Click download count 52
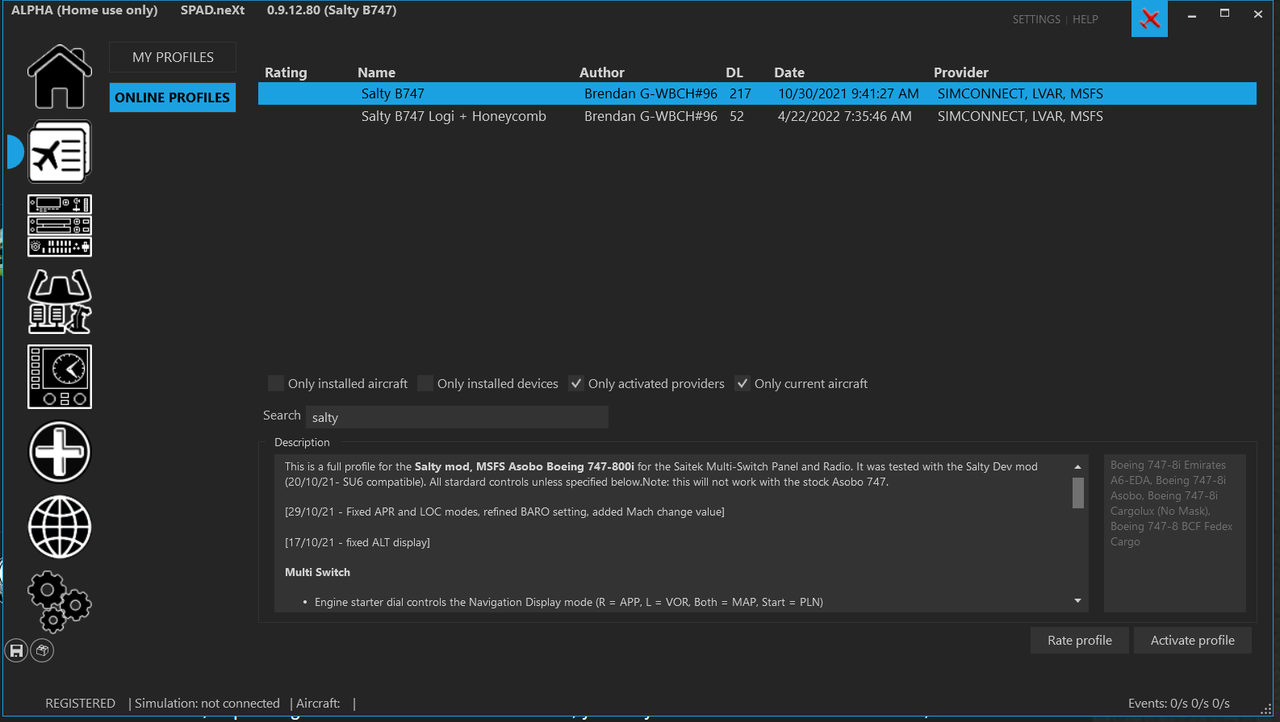Screen dimensions: 1280x722 737,116
